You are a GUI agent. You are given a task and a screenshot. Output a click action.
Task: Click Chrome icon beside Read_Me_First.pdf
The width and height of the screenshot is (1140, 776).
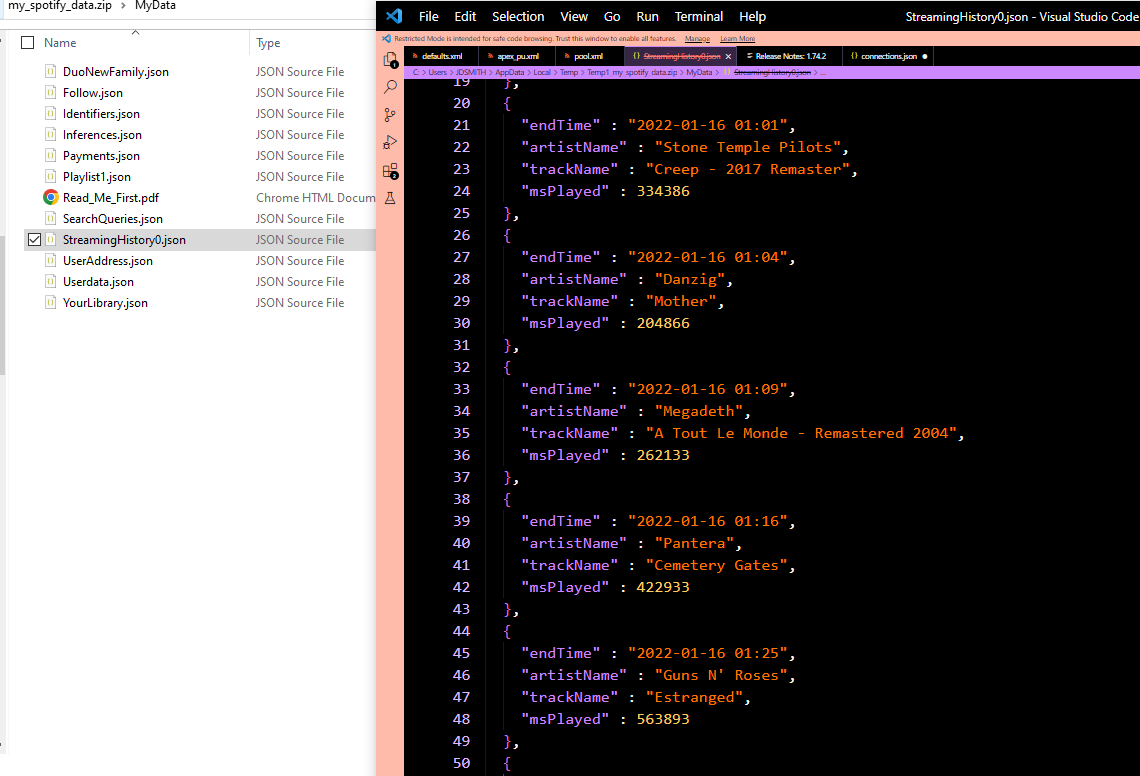click(50, 197)
